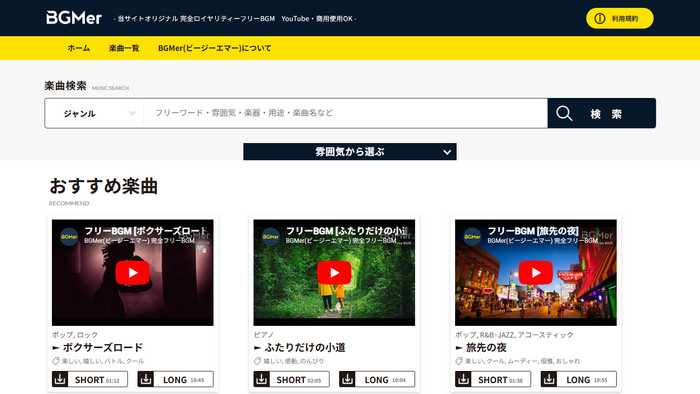
Task: Download SHORT 01:12 of ボクサーズロード
Action: [90, 379]
